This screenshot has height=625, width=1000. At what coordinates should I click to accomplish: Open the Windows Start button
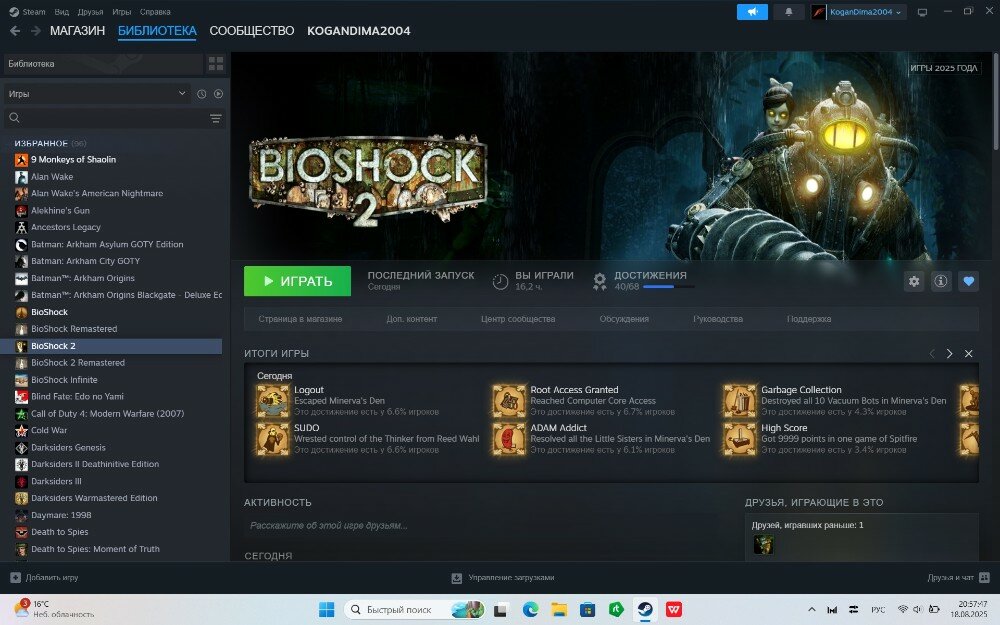coord(327,610)
